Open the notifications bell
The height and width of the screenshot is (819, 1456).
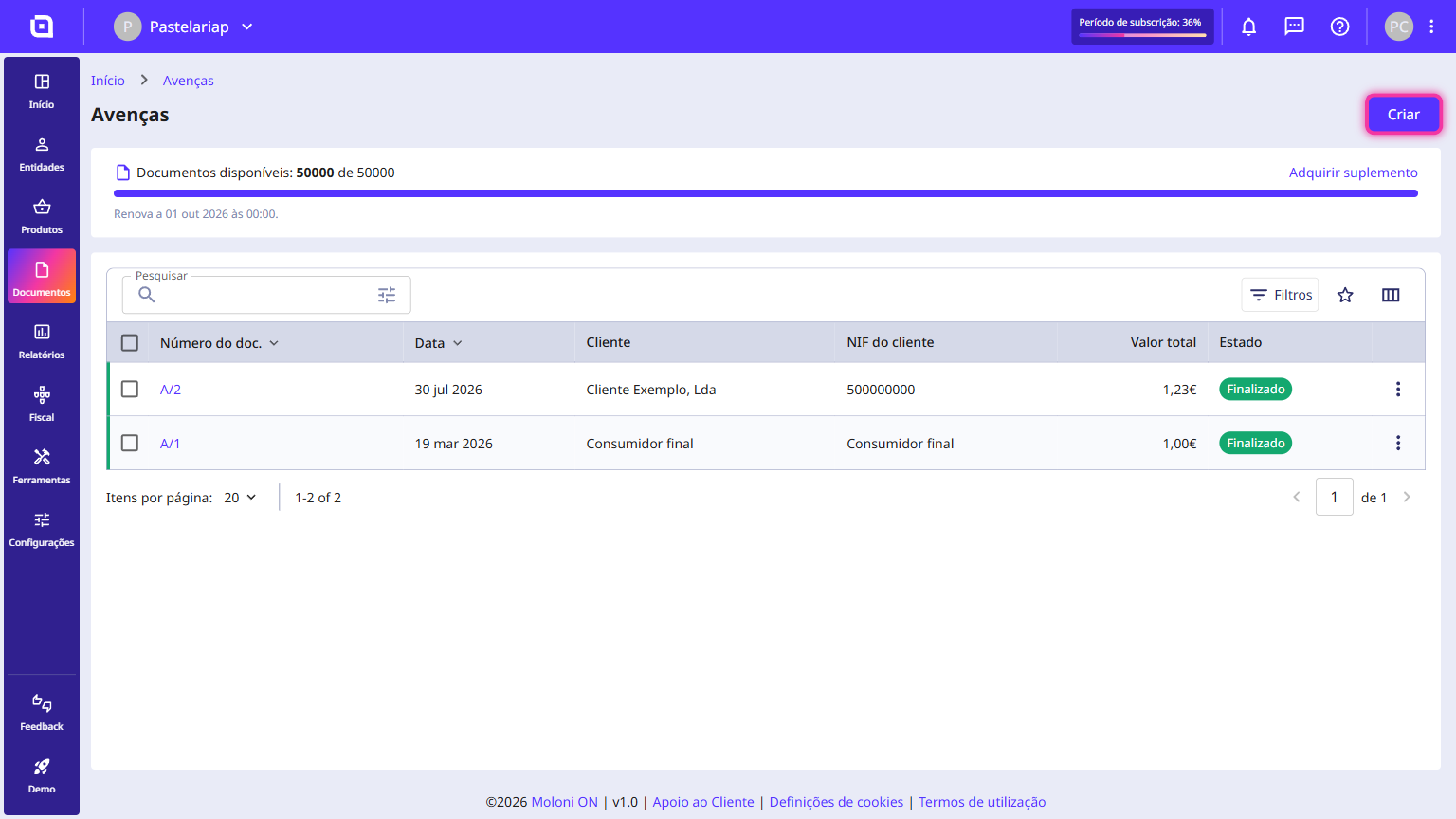(x=1249, y=27)
